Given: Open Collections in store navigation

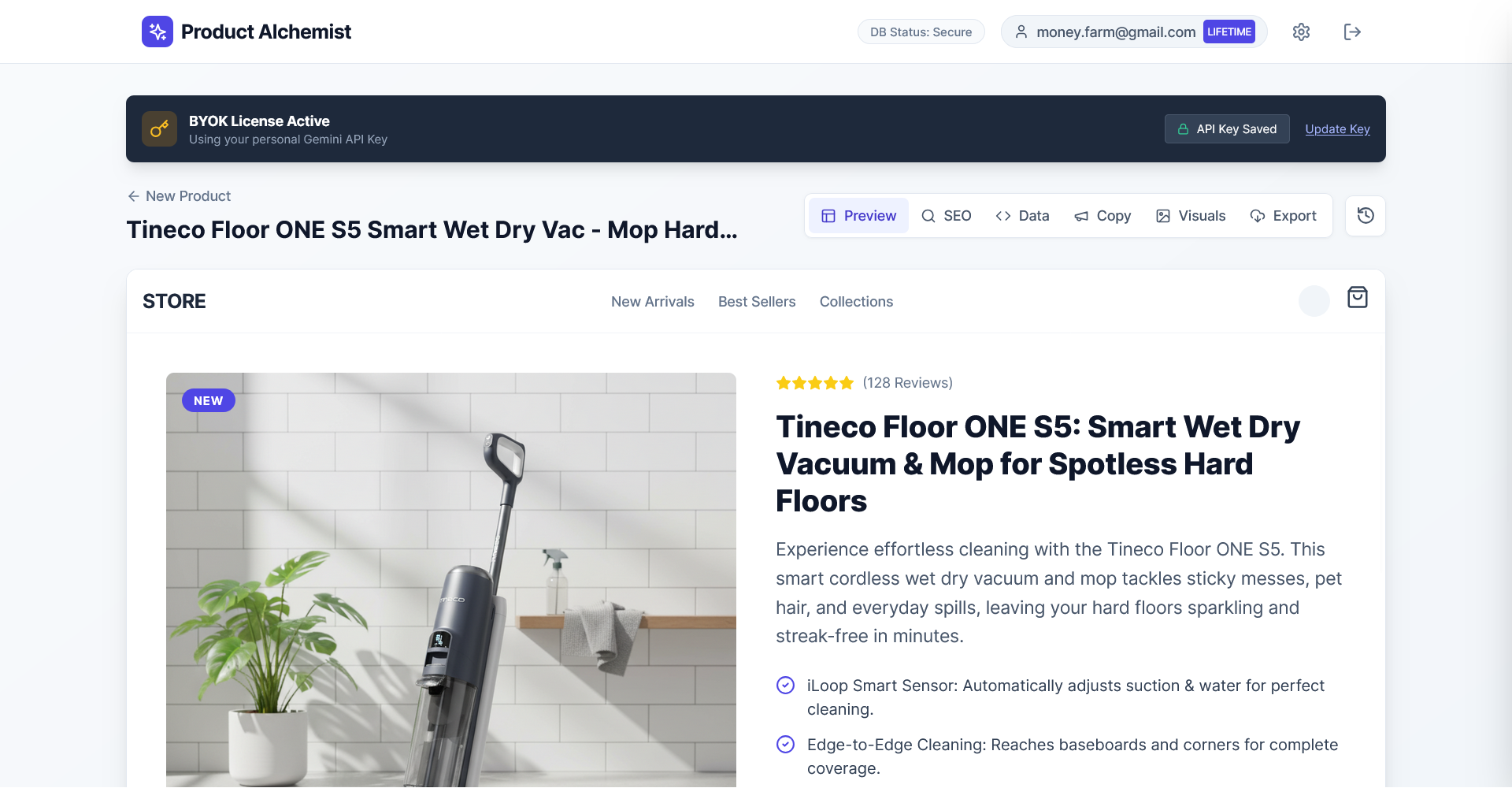Looking at the screenshot, I should tap(856, 302).
